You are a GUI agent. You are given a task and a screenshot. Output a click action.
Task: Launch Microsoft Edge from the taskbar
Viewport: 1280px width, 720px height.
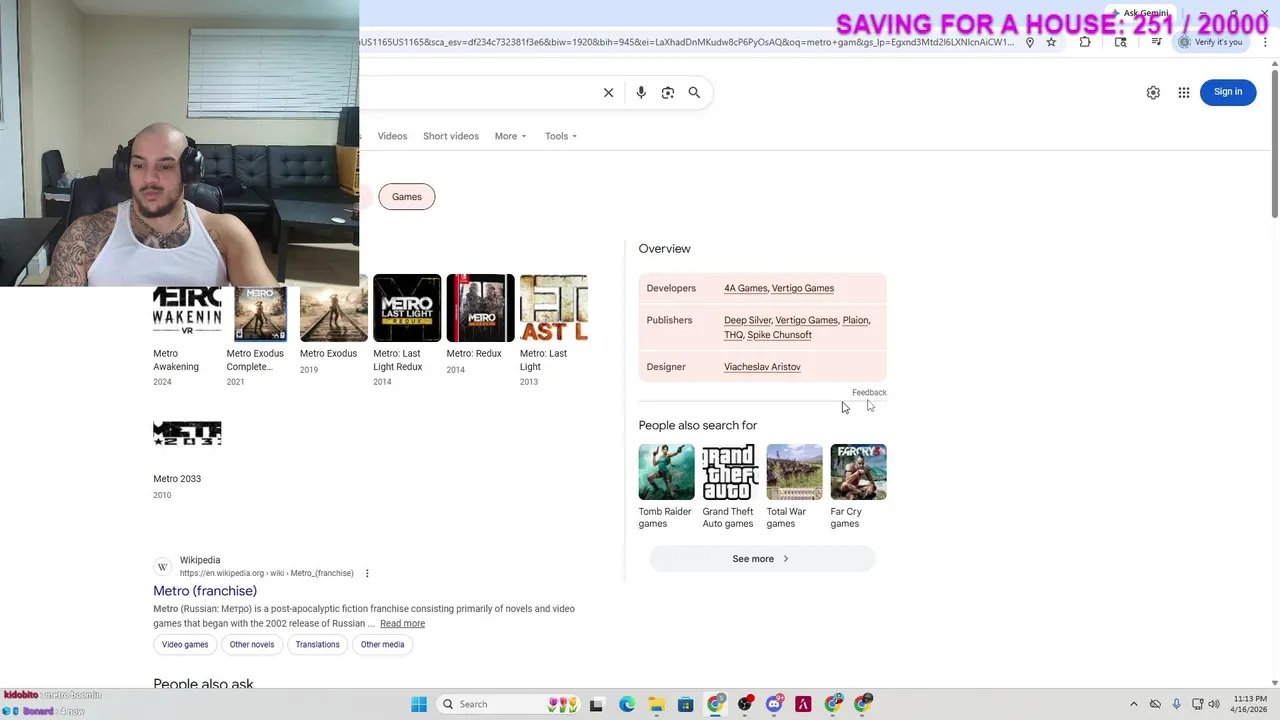click(626, 704)
